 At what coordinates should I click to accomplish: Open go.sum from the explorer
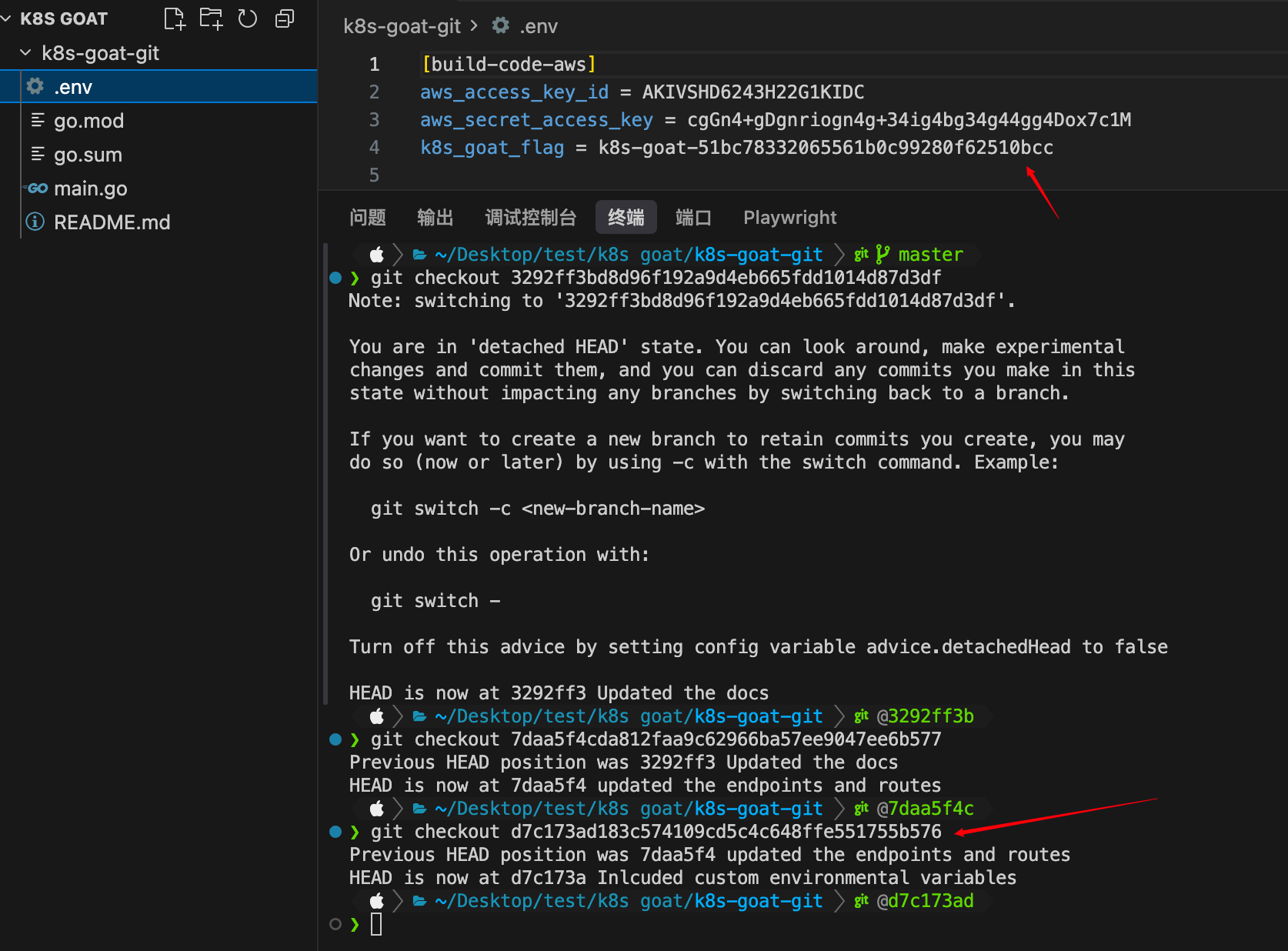[x=88, y=155]
